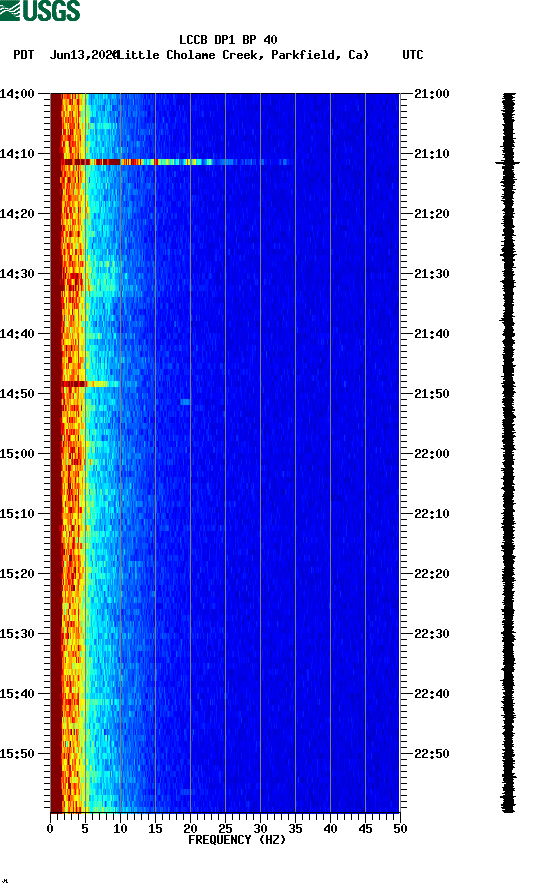Screen dimensions: 552x892
Task: Click the 22:10 UTC time label
Action: click(431, 514)
